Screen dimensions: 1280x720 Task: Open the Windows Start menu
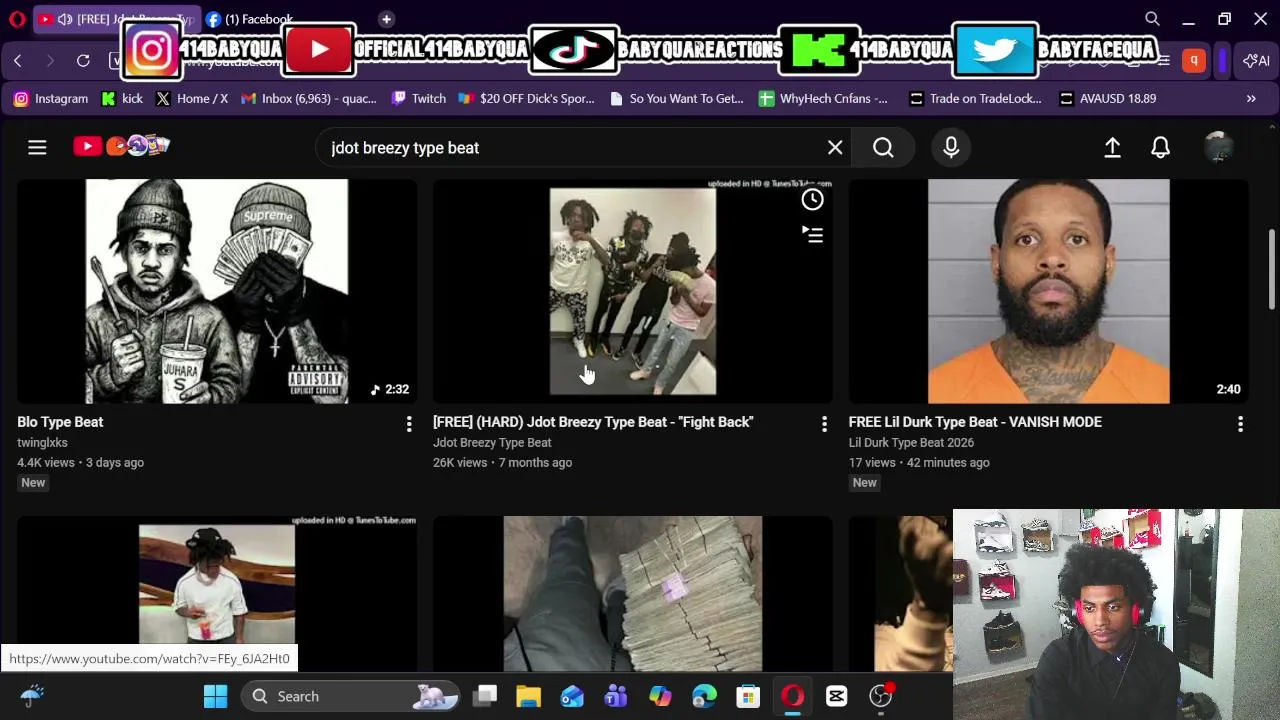pyautogui.click(x=215, y=696)
